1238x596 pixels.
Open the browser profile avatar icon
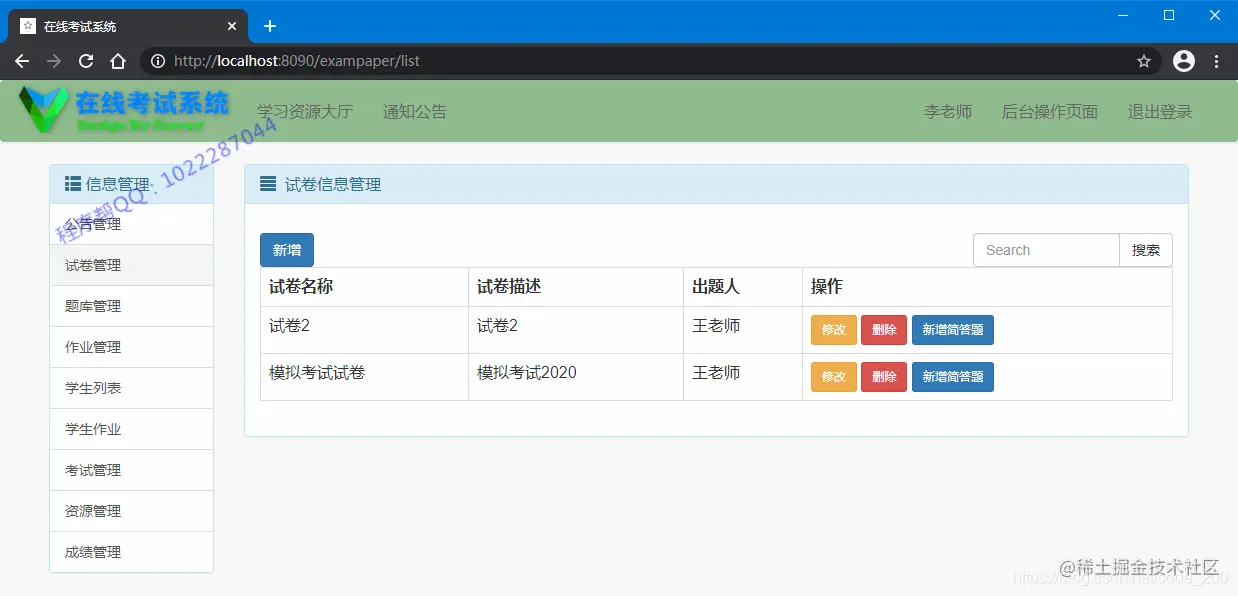(1183, 60)
